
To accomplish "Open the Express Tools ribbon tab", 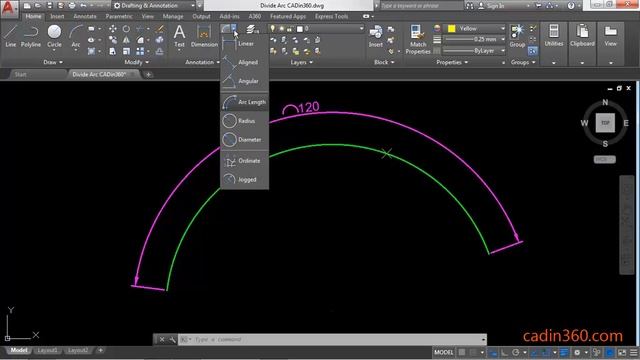I will pos(331,16).
